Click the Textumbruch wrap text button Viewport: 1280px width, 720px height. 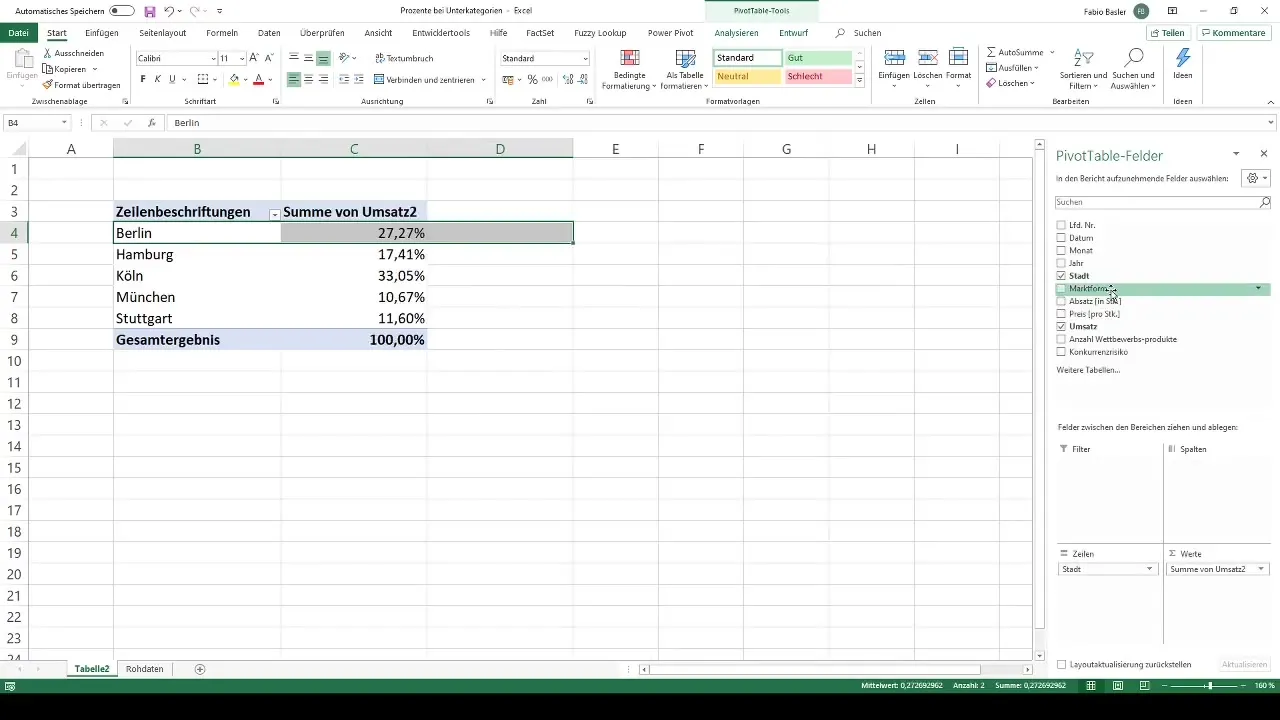403,58
